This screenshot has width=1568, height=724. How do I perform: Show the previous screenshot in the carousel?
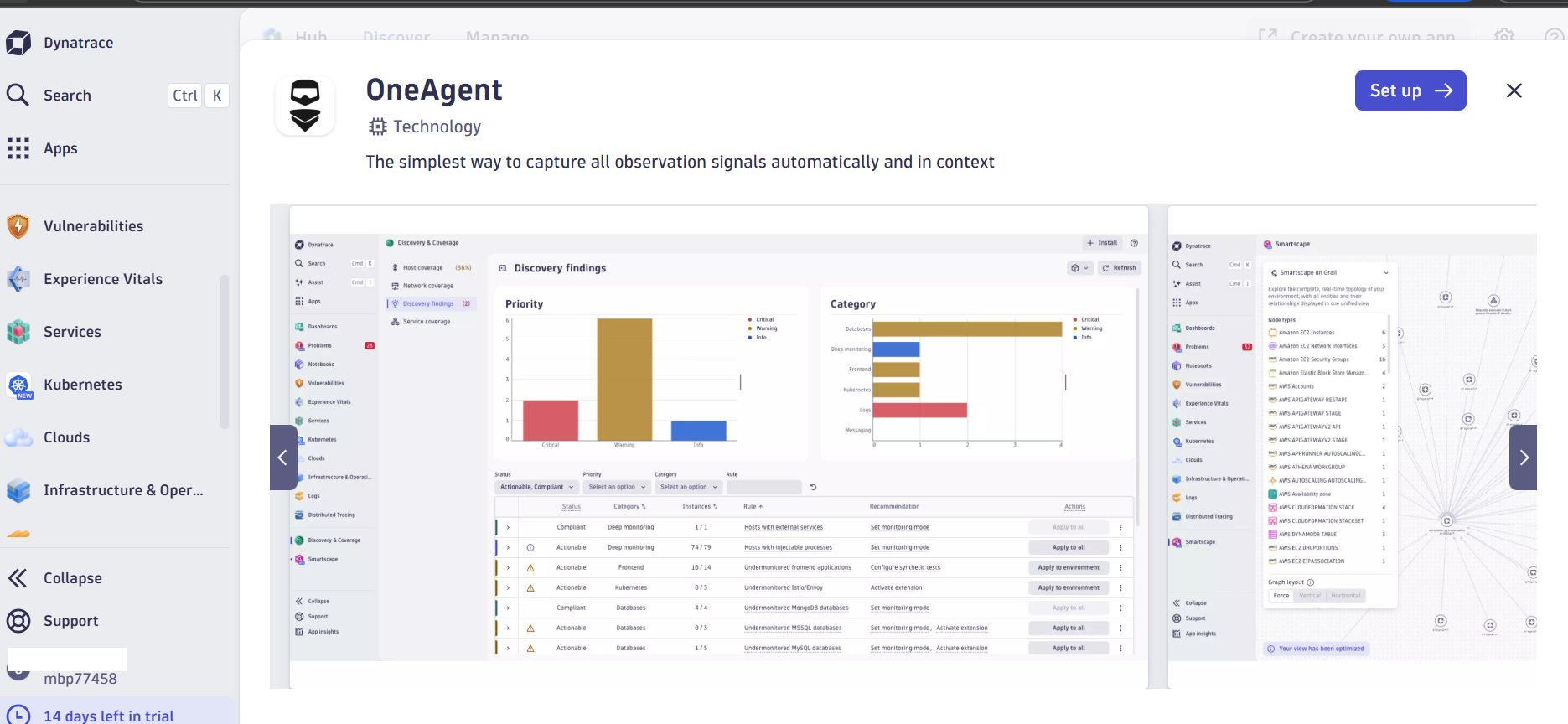coord(283,458)
